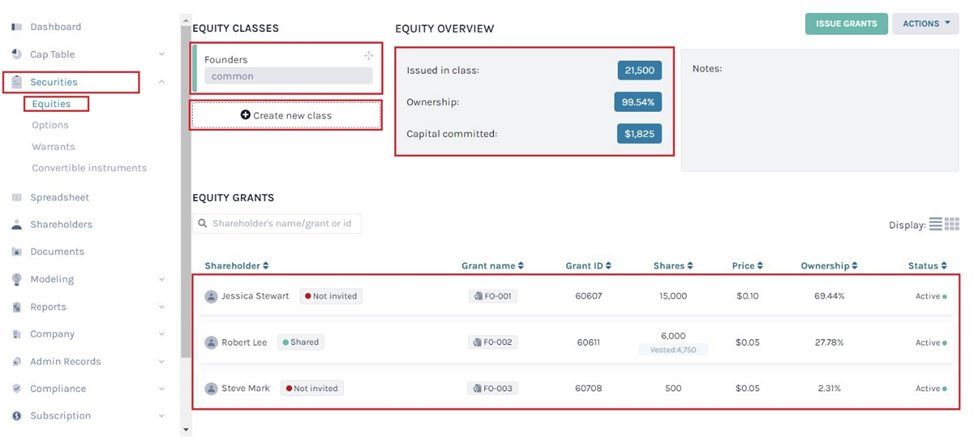
Task: Click the plus icon on Create new class
Action: point(245,116)
